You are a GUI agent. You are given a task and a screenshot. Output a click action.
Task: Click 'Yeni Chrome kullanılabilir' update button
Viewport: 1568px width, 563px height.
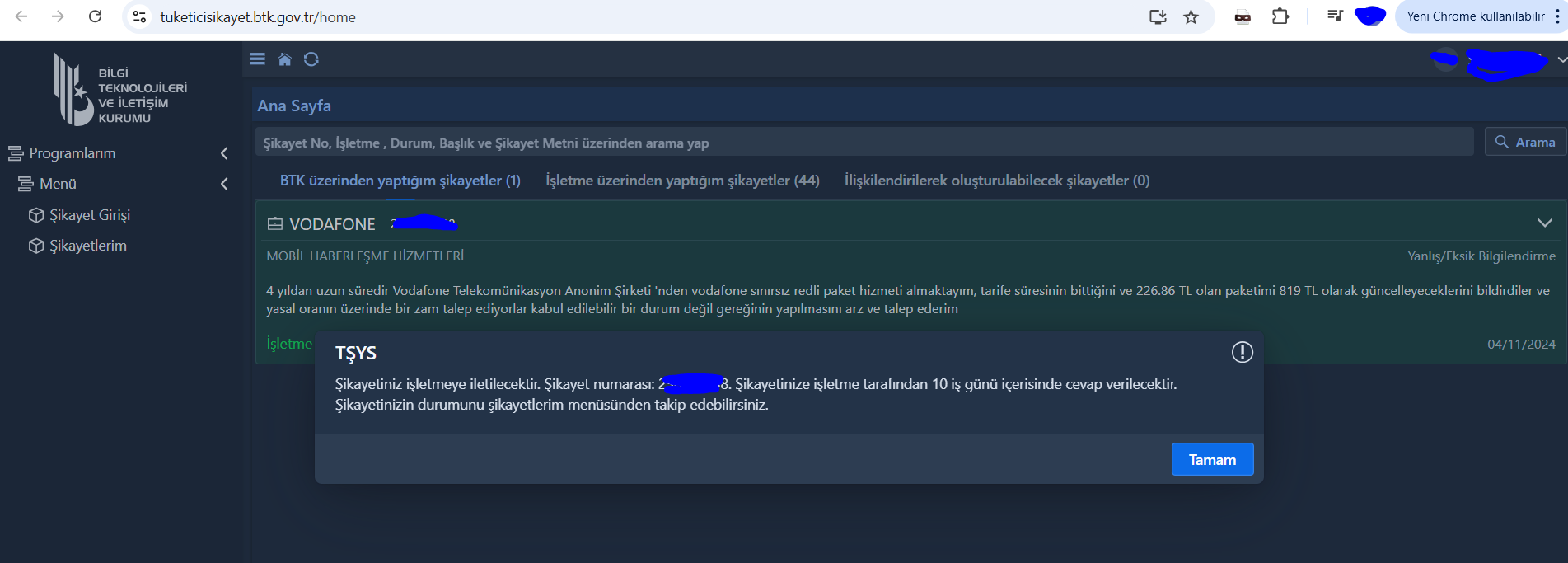(x=1475, y=16)
